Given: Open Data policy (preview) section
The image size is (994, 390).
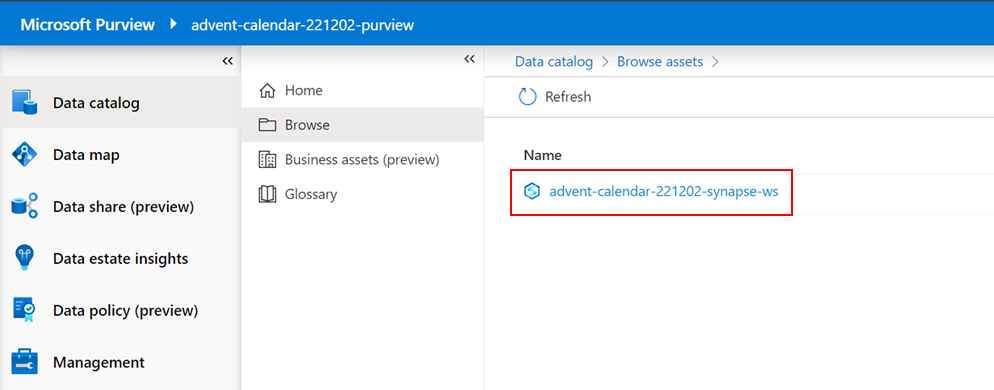Looking at the screenshot, I should (126, 311).
